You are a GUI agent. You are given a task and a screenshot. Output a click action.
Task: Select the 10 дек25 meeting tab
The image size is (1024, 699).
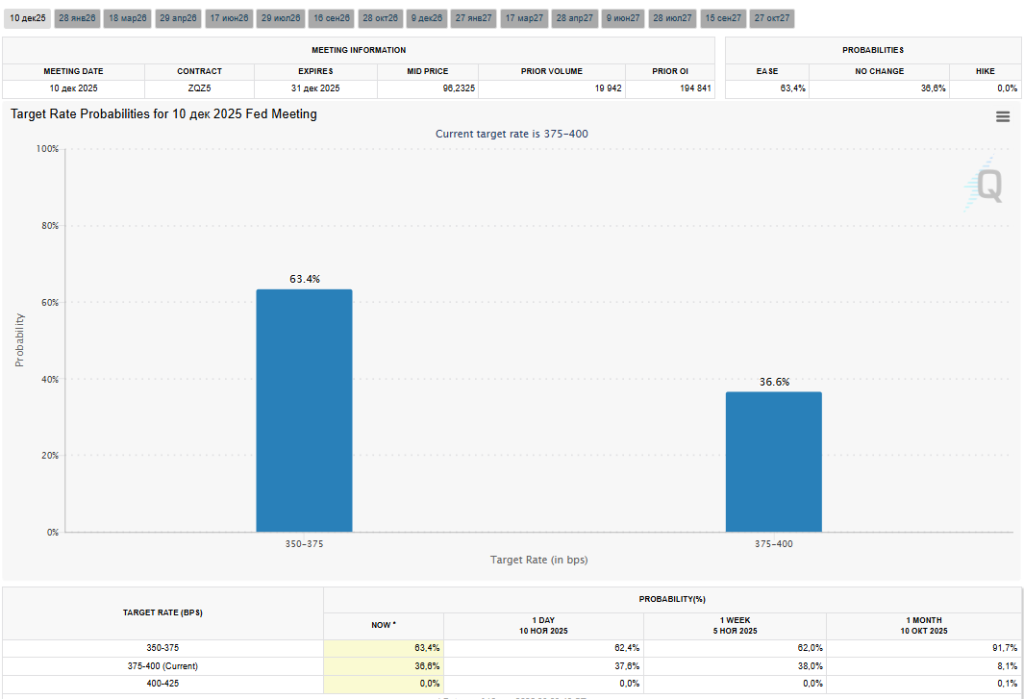(28, 19)
